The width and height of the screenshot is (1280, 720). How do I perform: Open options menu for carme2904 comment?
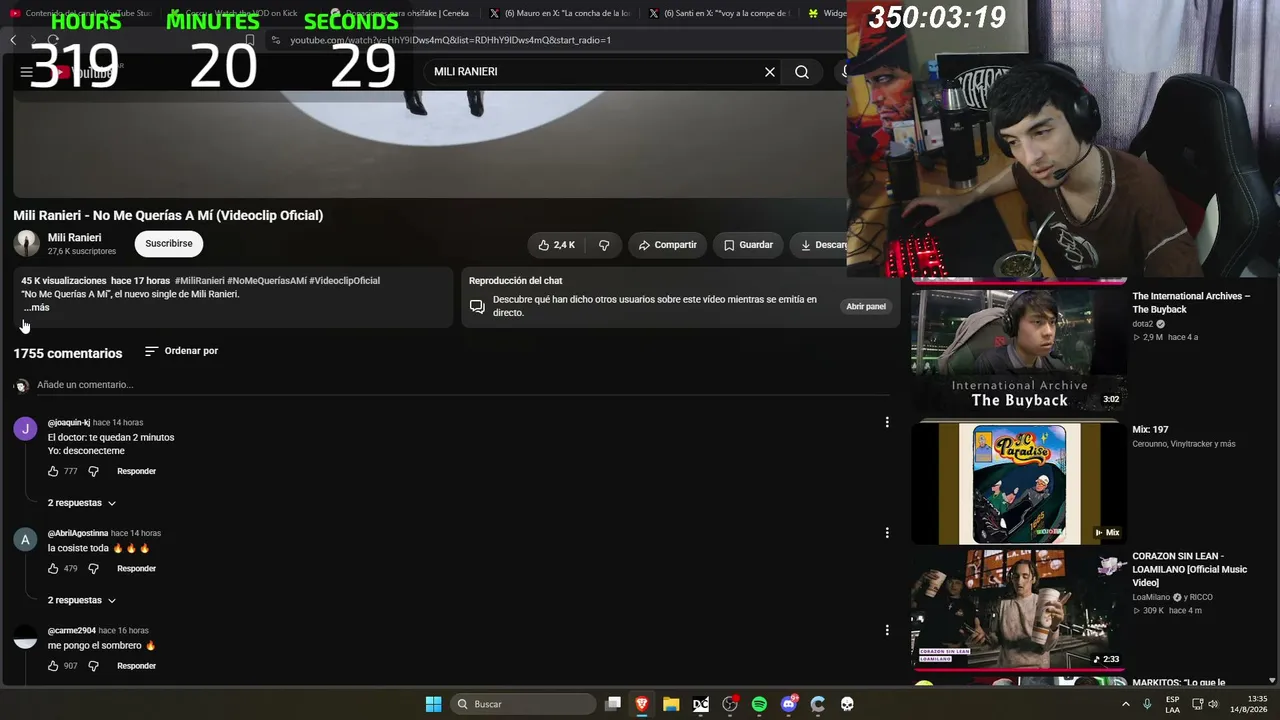pos(887,630)
